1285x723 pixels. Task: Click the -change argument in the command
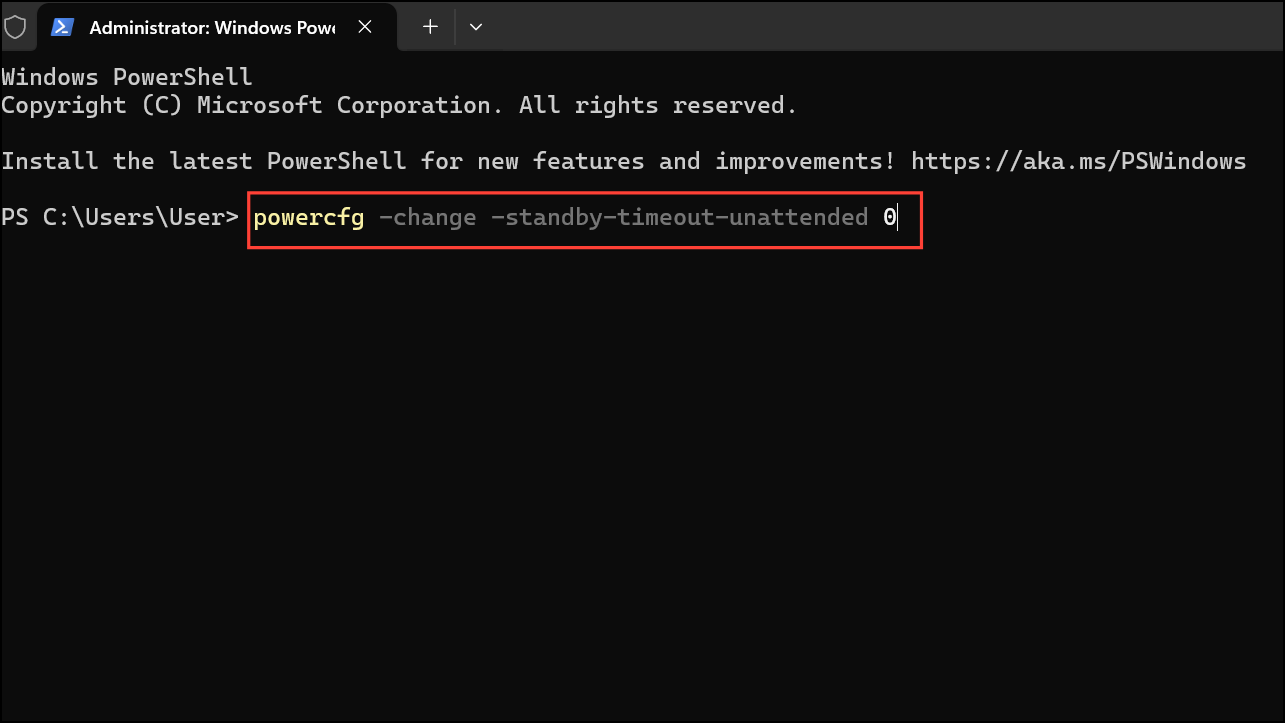pos(427,217)
